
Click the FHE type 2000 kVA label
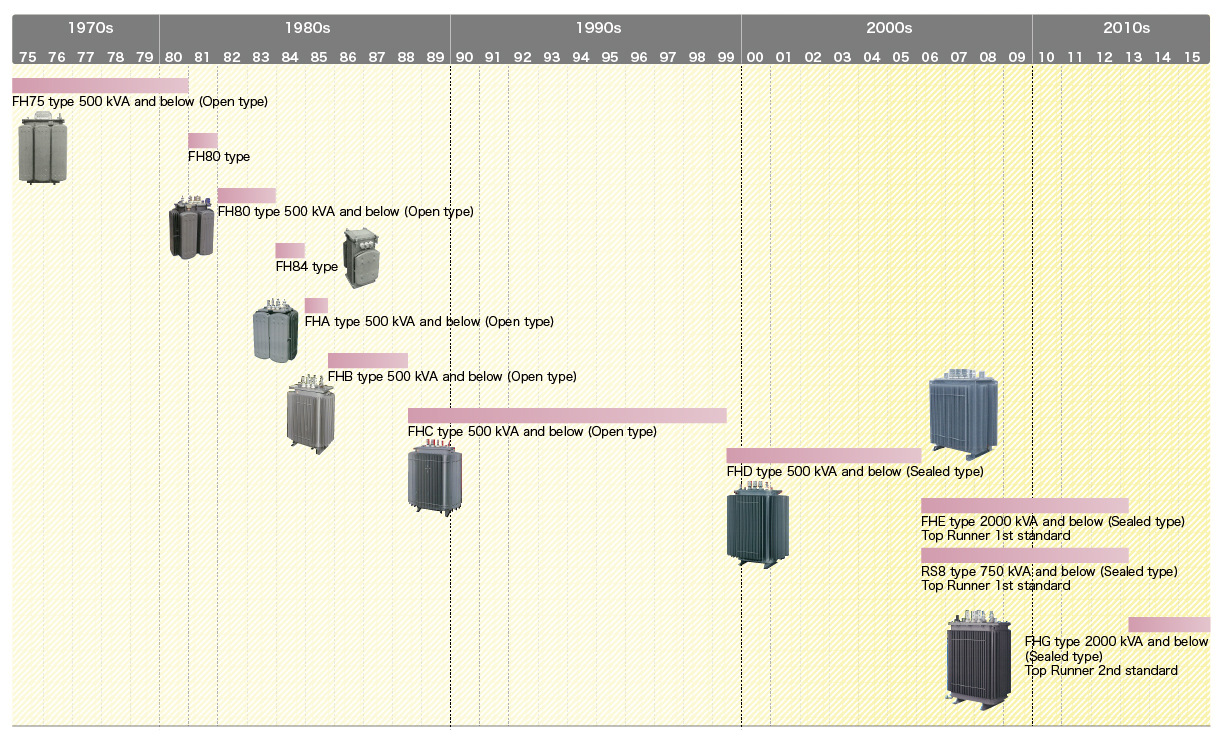pyautogui.click(x=1052, y=521)
